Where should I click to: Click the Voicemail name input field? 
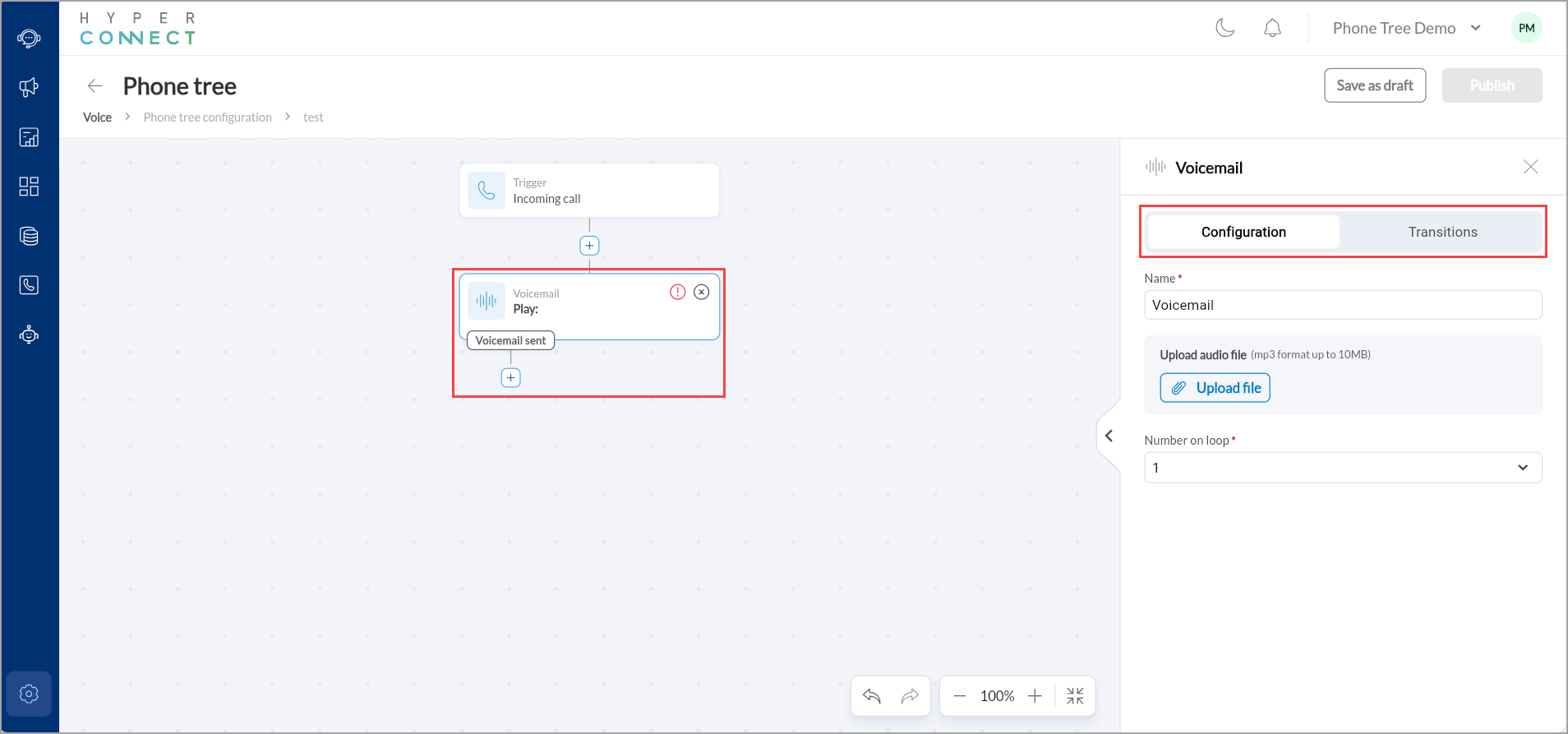[1343, 305]
